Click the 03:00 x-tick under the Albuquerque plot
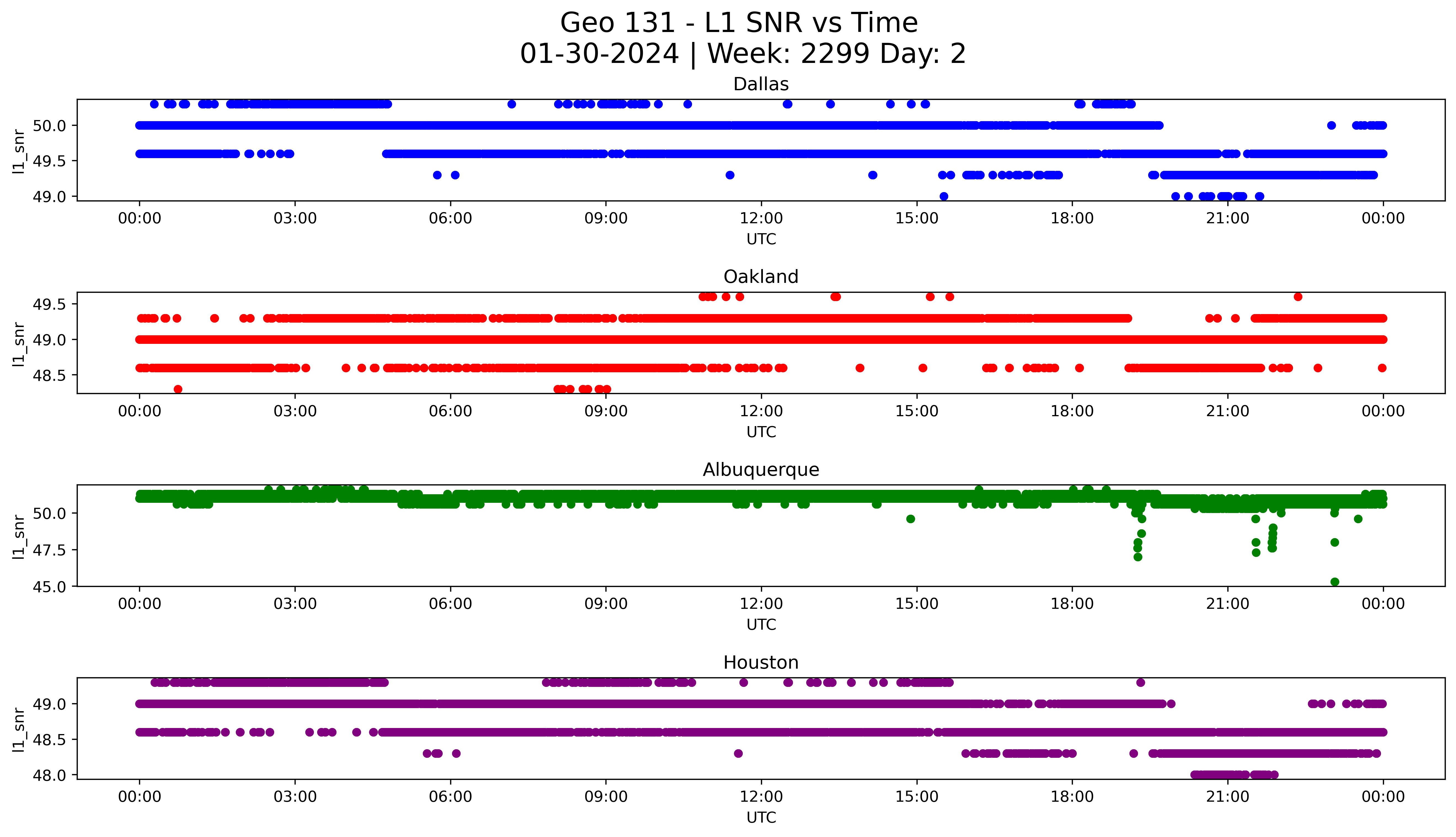The image size is (1456, 837). pyautogui.click(x=295, y=604)
